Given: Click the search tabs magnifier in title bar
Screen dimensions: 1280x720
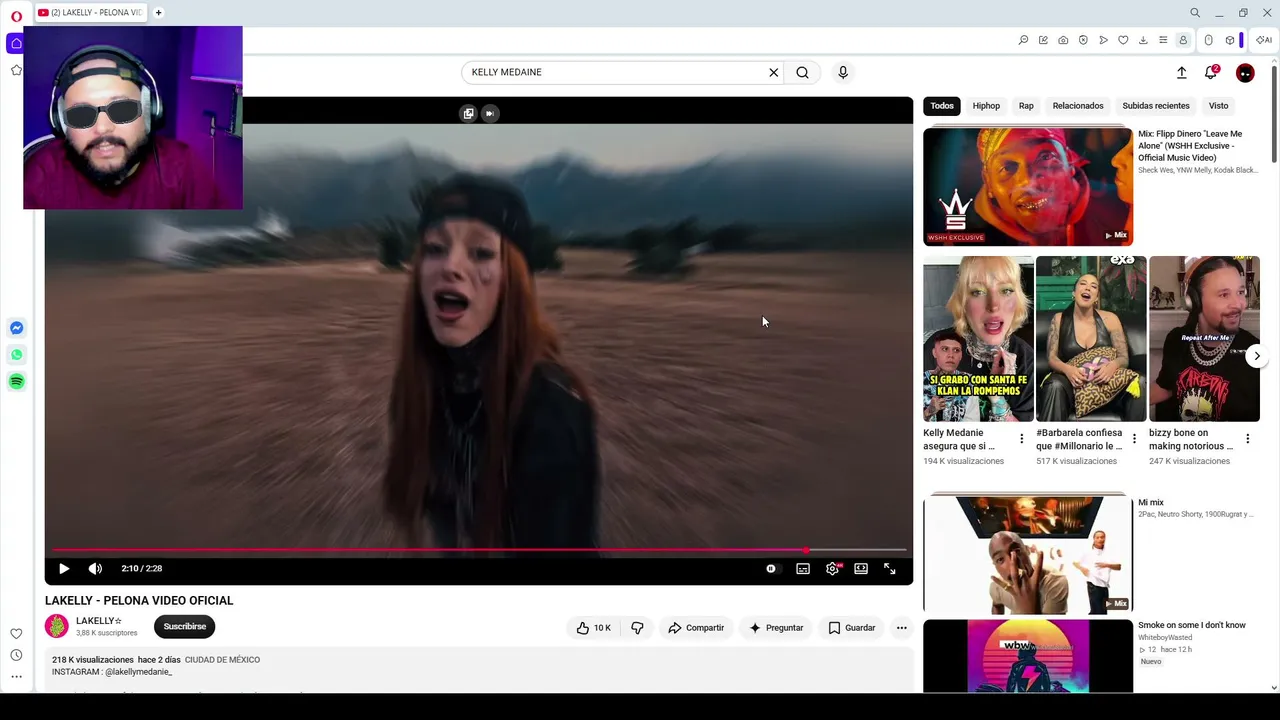Looking at the screenshot, I should point(1195,13).
